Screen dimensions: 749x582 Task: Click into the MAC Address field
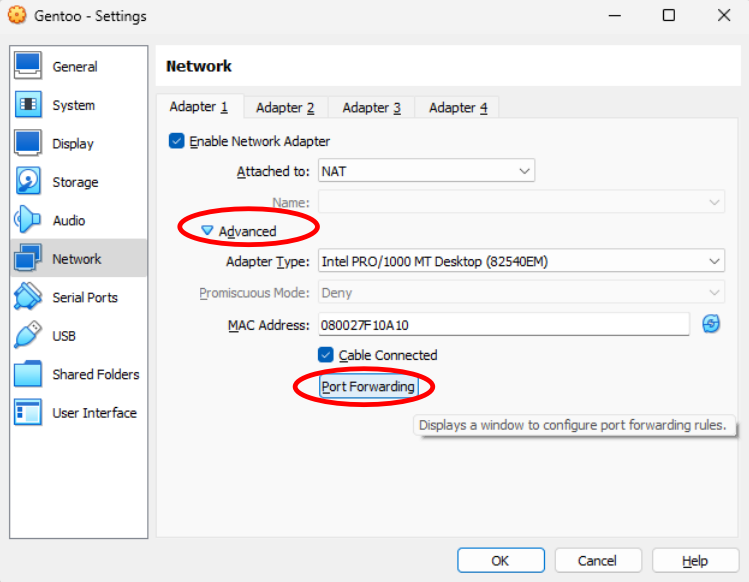(x=504, y=324)
